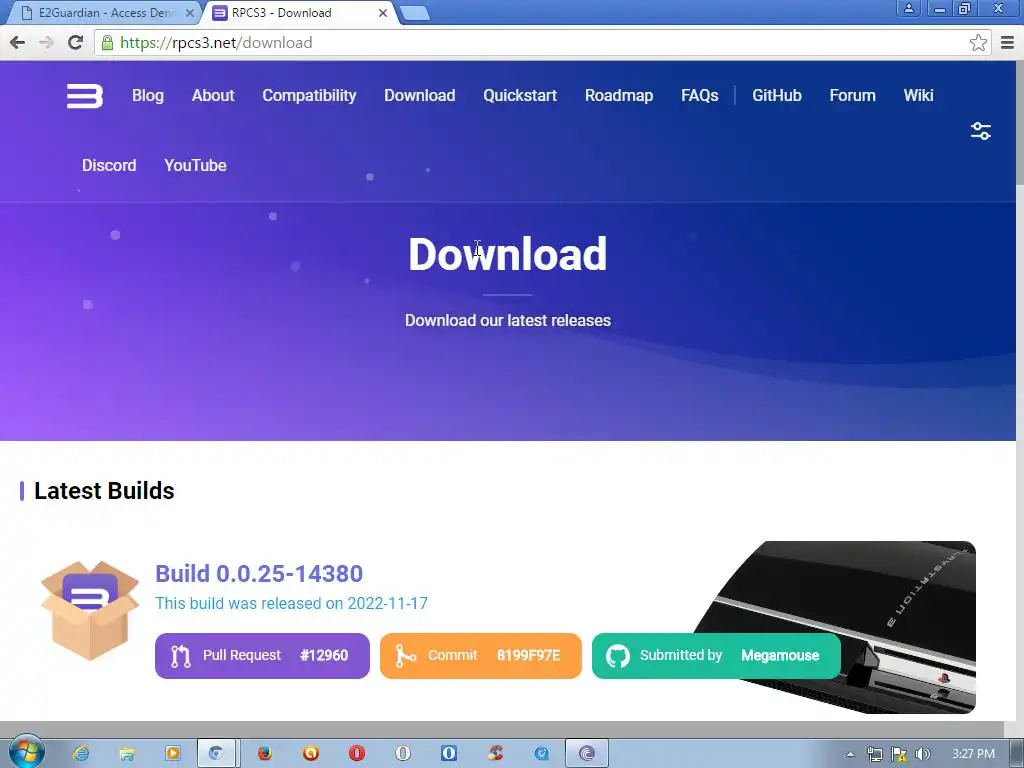The width and height of the screenshot is (1024, 768).
Task: Visit GitHub from the nav bar
Action: pyautogui.click(x=776, y=96)
